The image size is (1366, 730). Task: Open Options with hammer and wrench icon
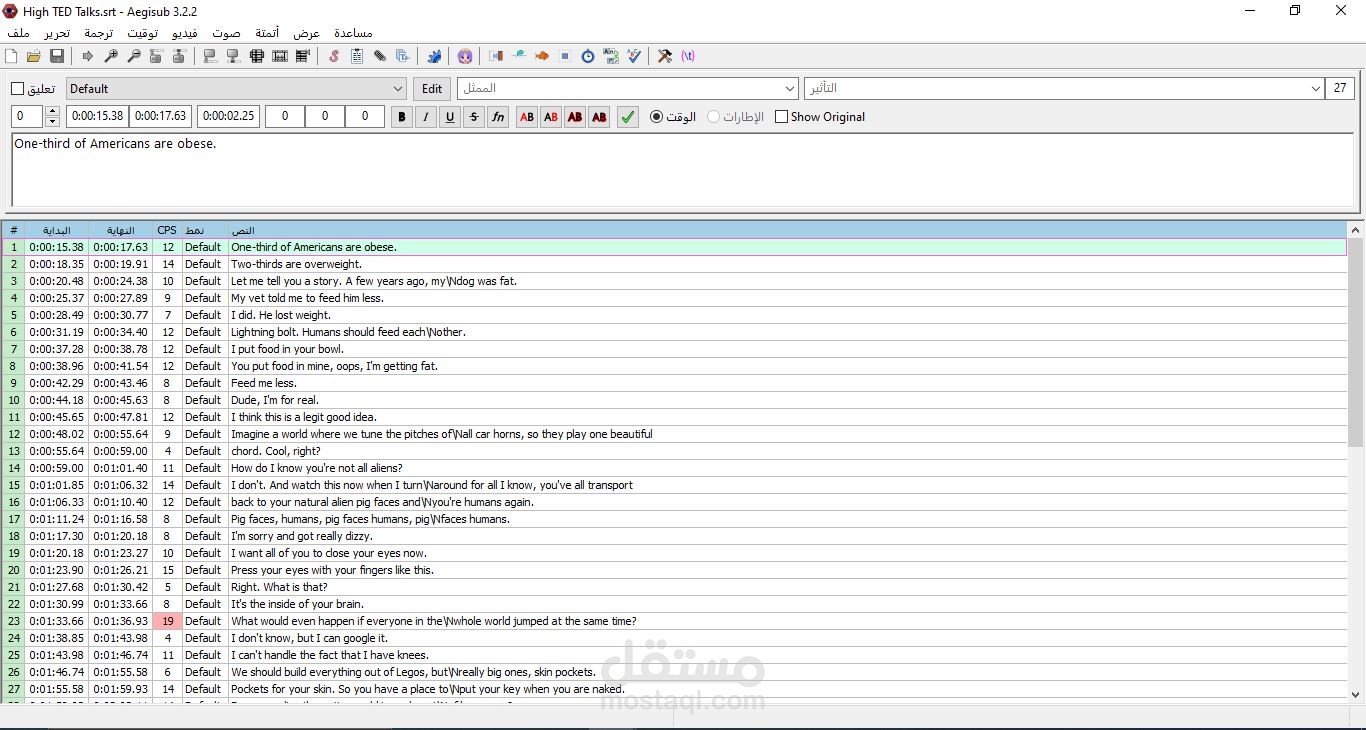click(665, 56)
